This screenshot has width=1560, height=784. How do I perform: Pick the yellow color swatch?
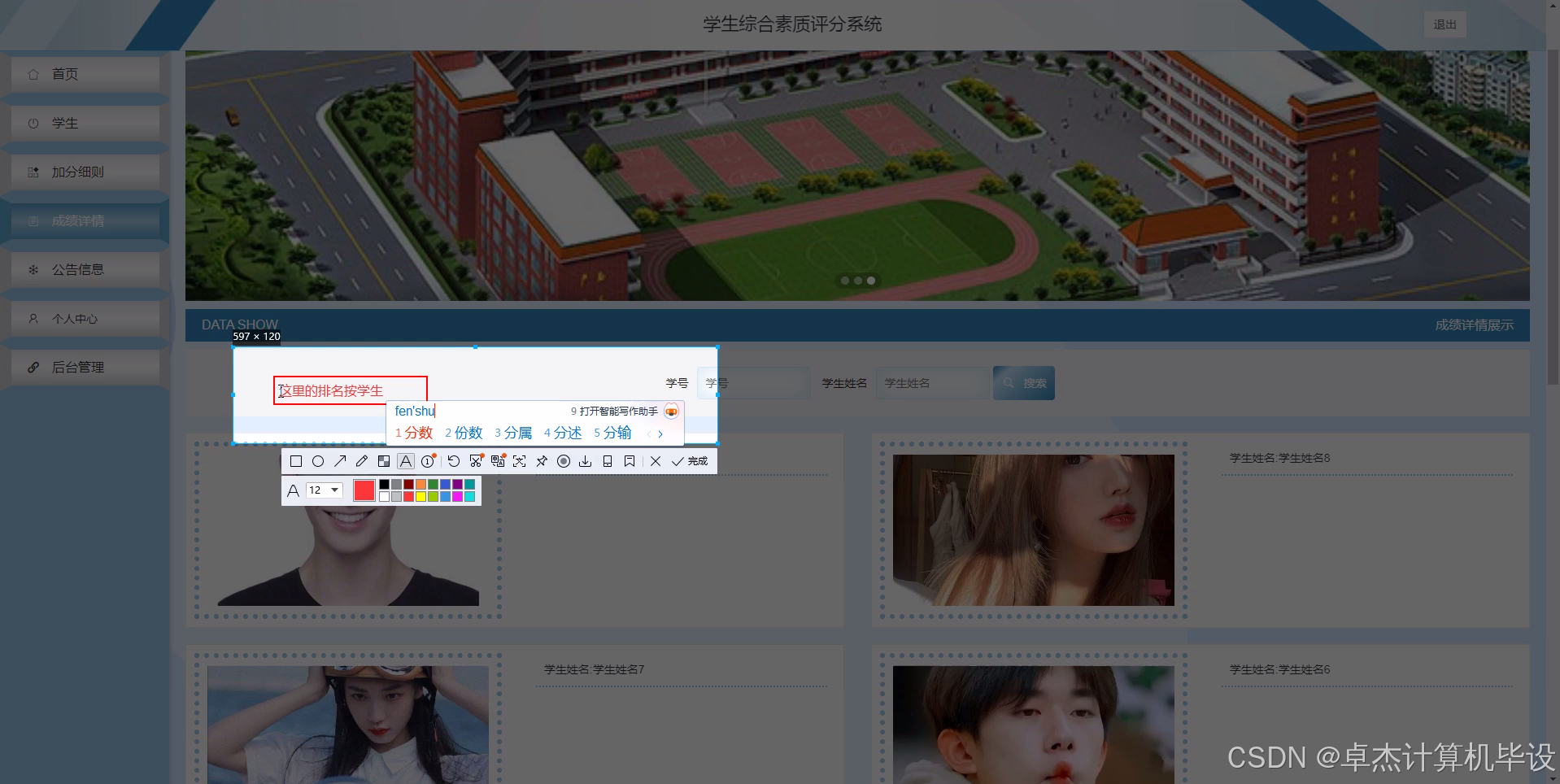(421, 496)
